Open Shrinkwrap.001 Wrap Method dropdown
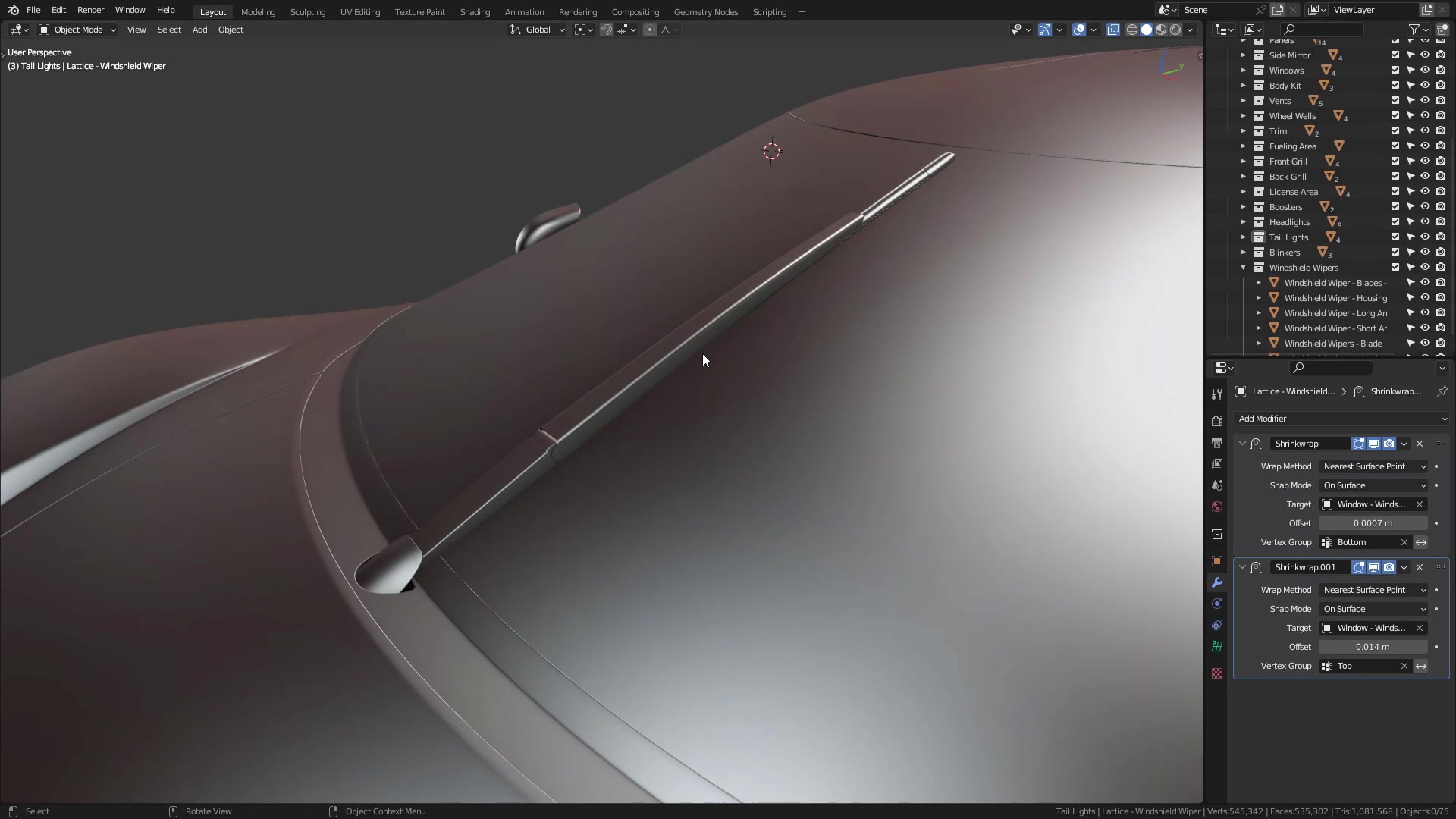Viewport: 1456px width, 819px height. [1373, 590]
